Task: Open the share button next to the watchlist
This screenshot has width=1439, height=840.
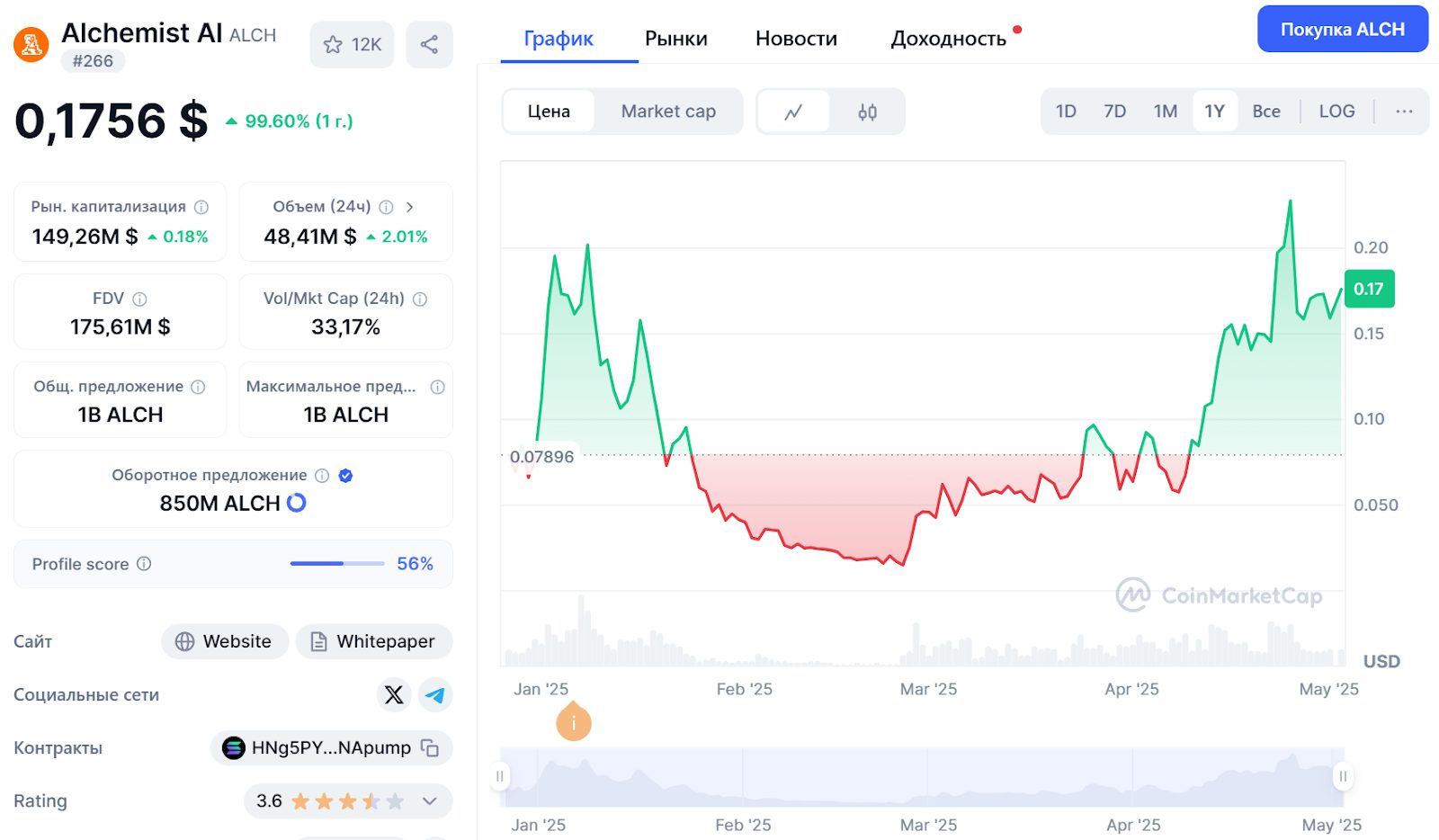Action: tap(429, 44)
